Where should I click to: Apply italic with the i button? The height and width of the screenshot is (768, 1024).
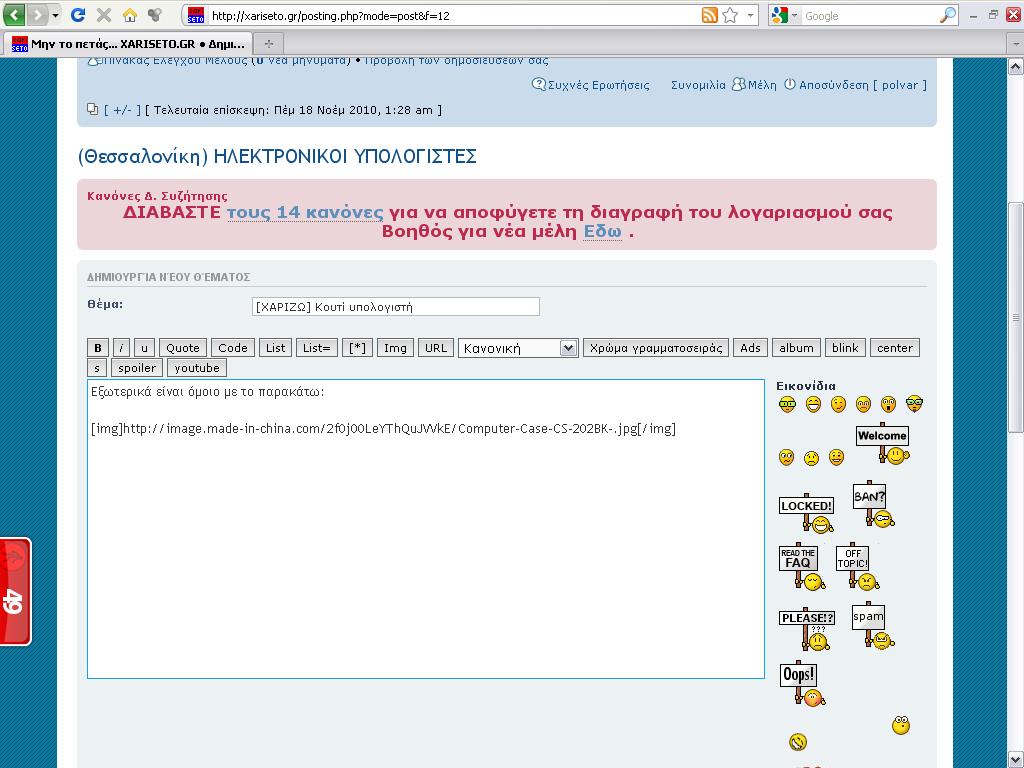point(121,348)
